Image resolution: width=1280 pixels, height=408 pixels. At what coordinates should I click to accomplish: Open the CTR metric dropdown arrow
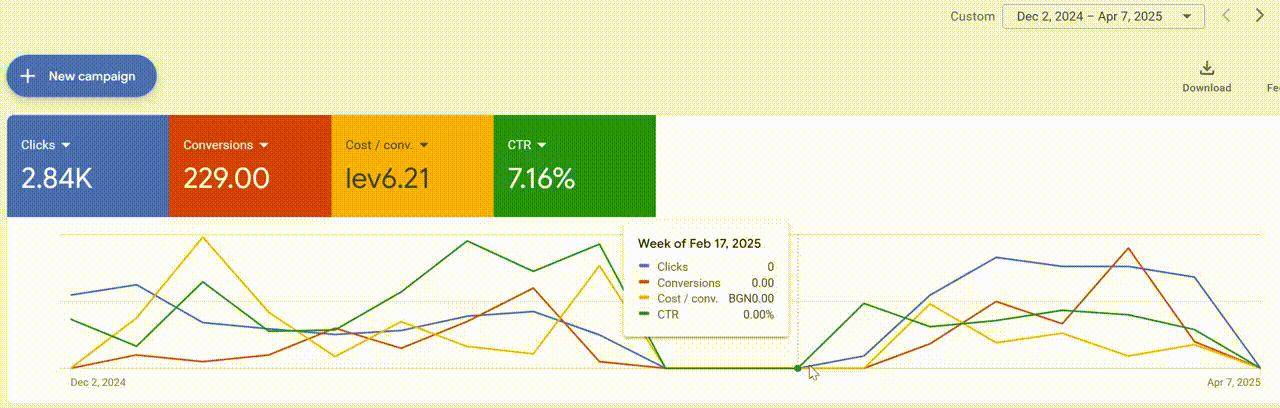541,146
